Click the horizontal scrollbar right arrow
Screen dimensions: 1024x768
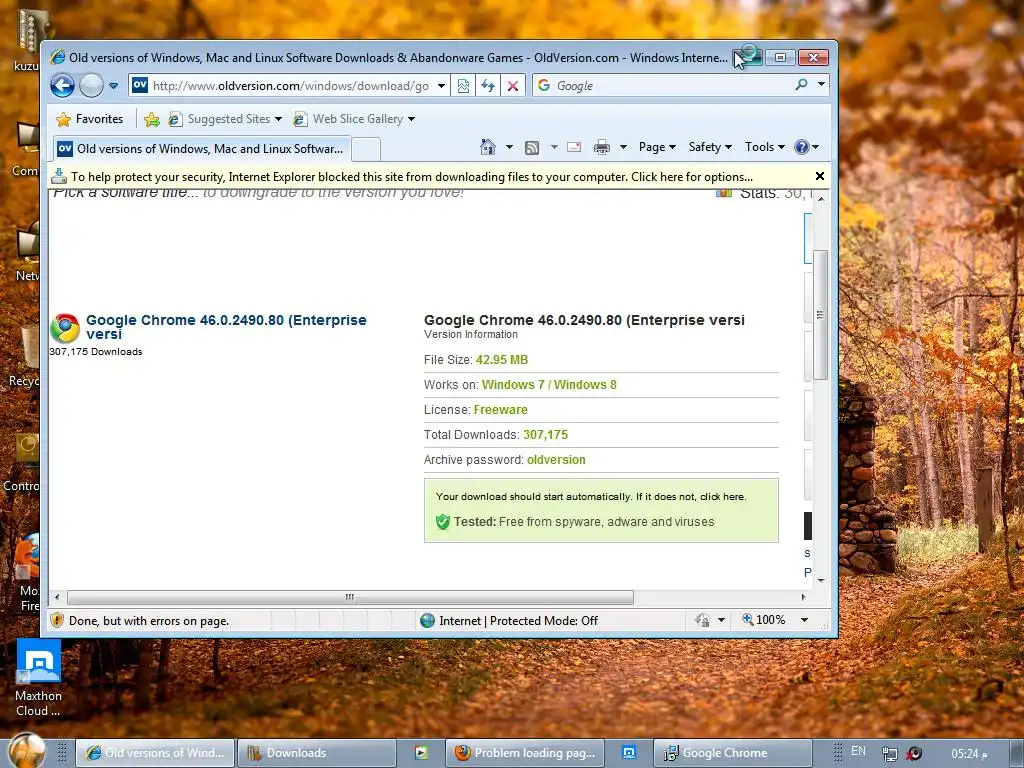coord(803,597)
